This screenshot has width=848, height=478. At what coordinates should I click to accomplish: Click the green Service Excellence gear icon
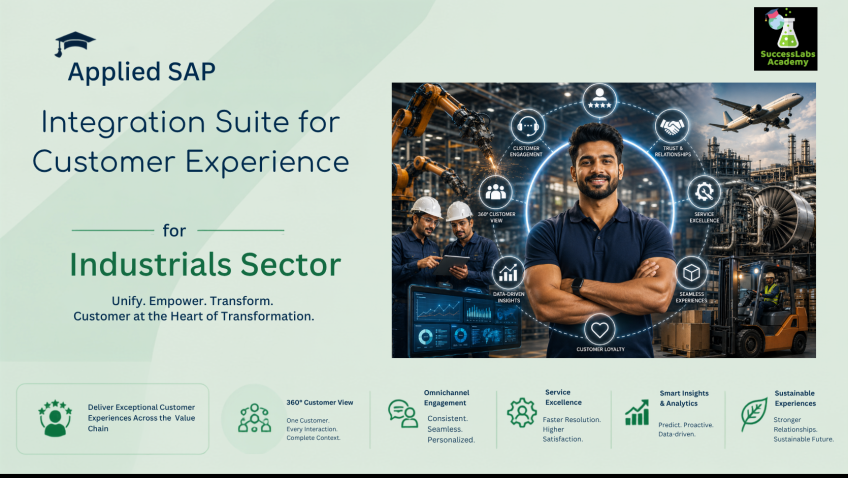pos(521,413)
